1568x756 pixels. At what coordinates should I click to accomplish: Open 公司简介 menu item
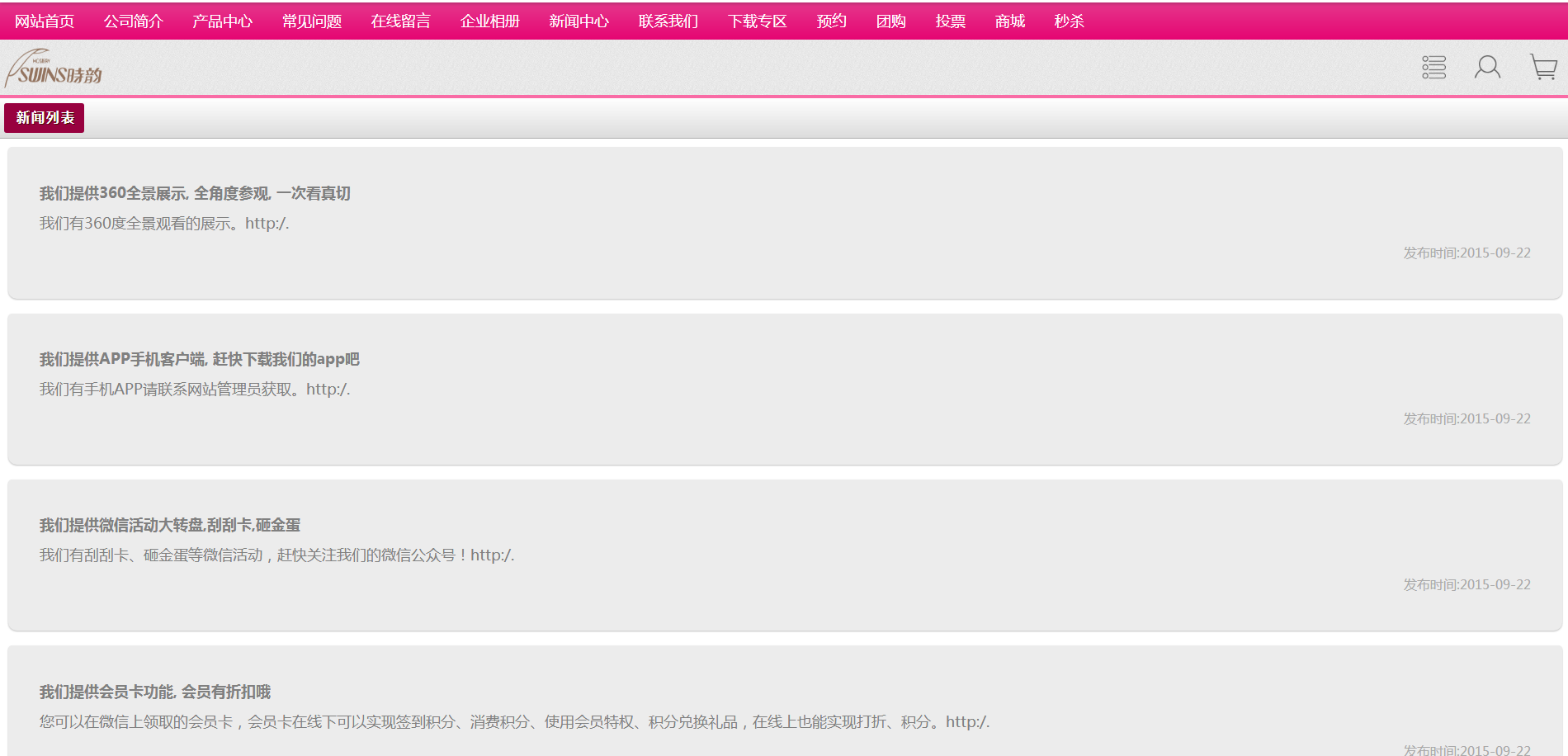[134, 21]
